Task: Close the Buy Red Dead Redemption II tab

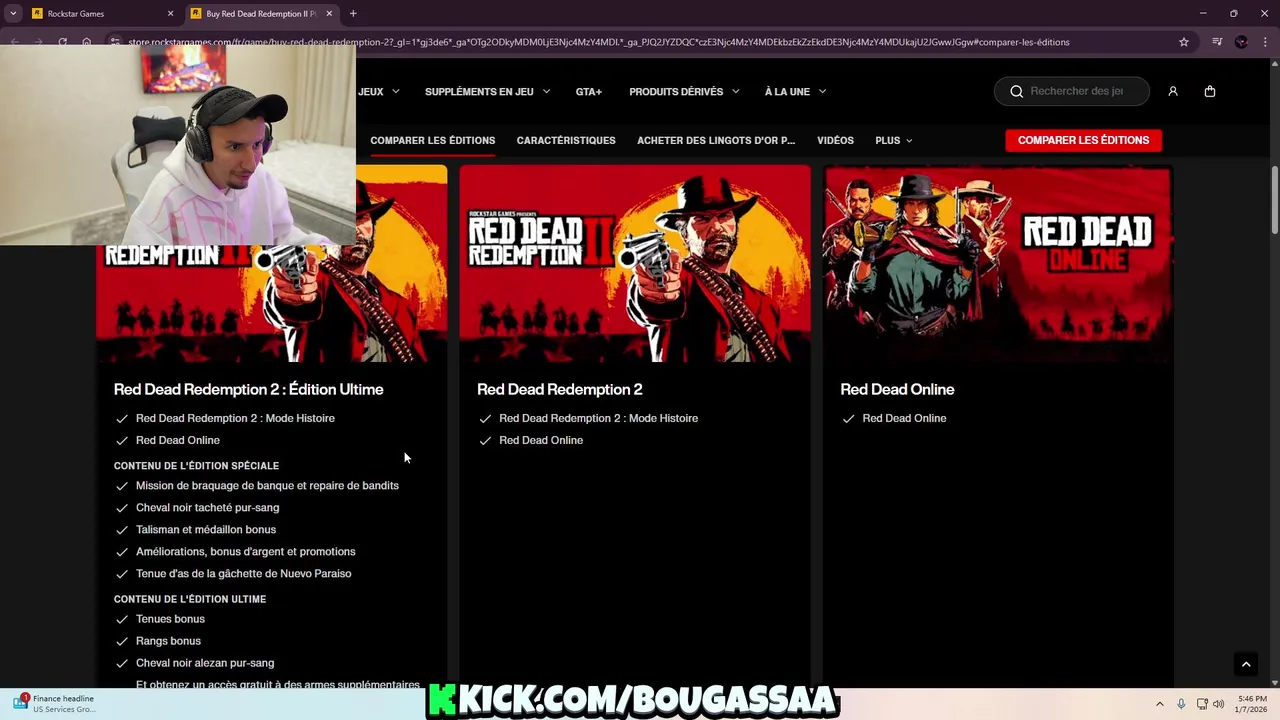Action: (329, 14)
